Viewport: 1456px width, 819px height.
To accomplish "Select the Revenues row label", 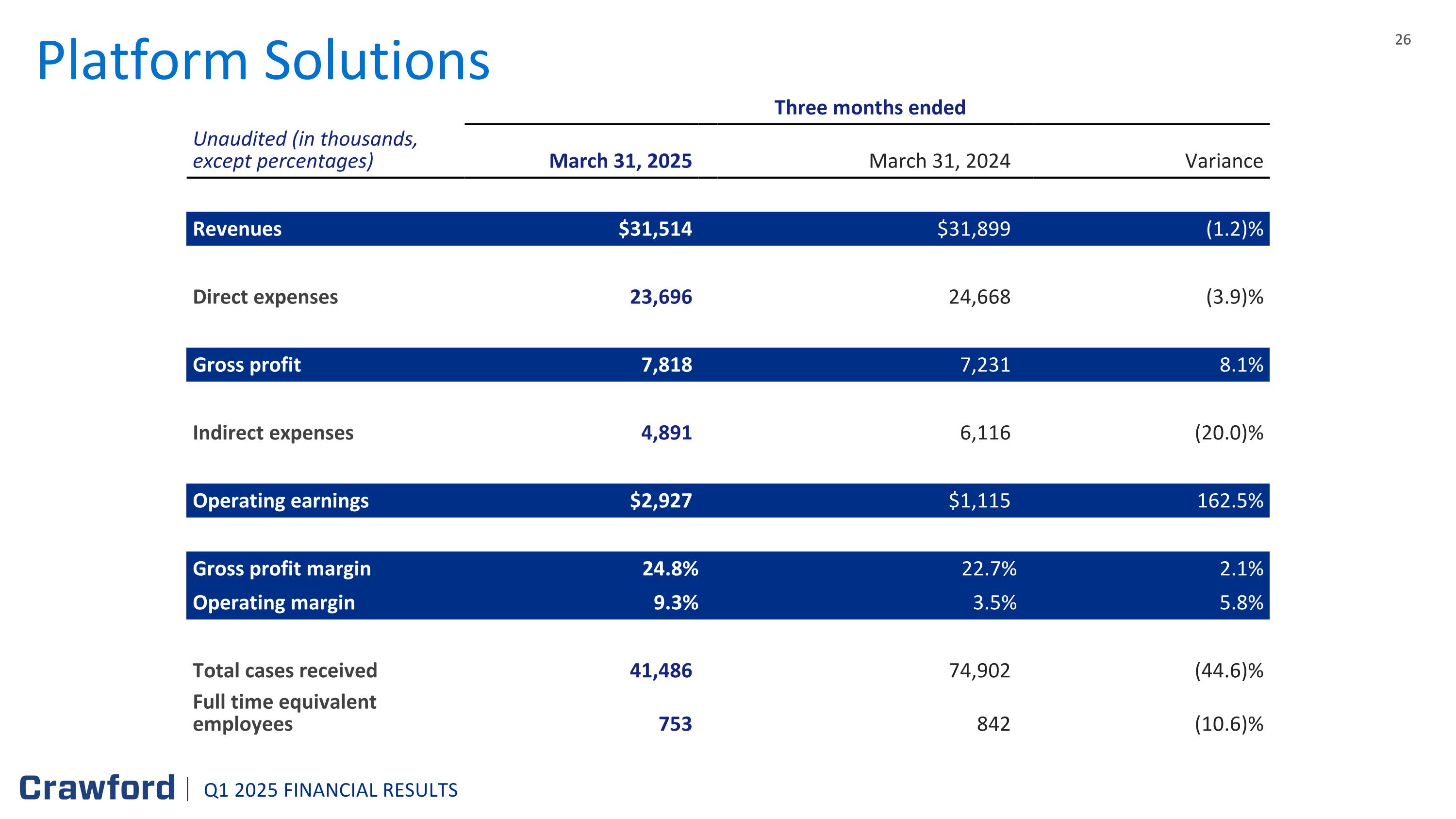I will 237,229.
